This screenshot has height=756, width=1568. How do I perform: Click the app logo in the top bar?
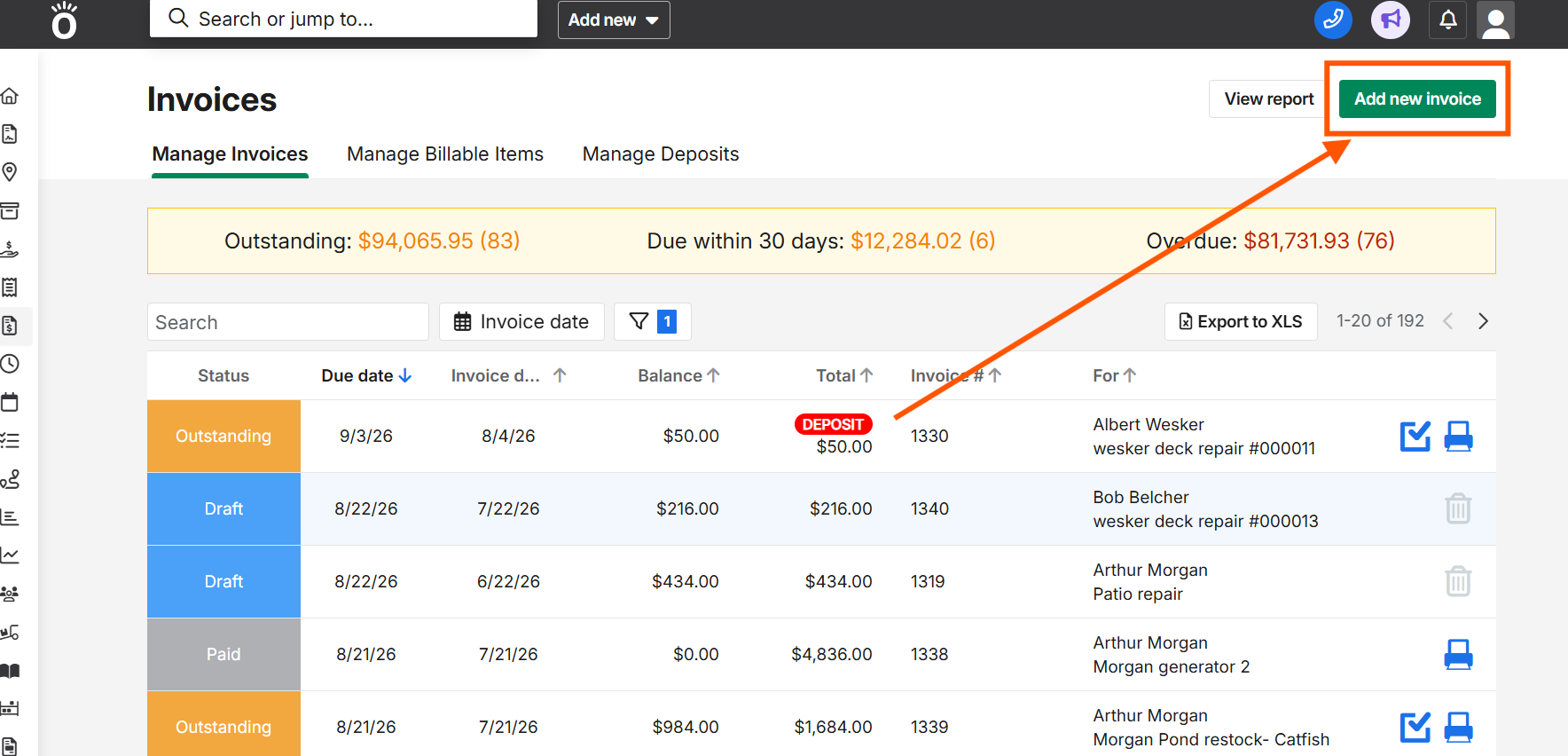[64, 20]
